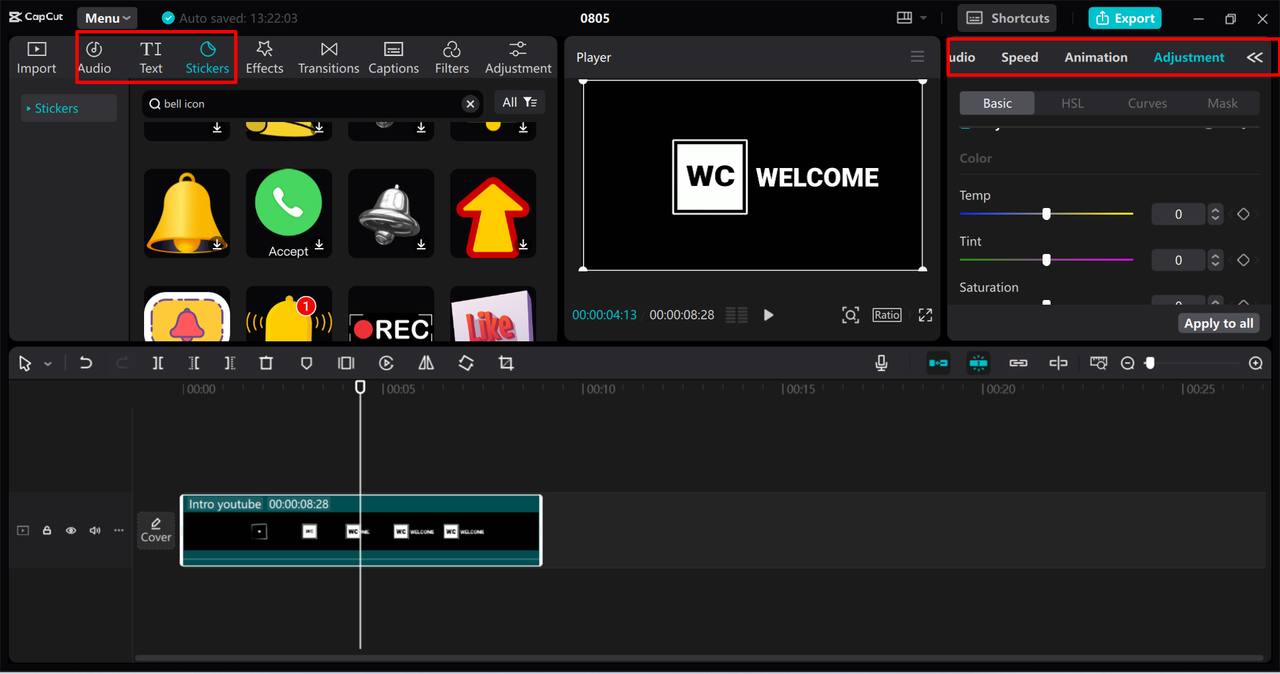
Task: Split the clip at playhead
Action: click(158, 363)
